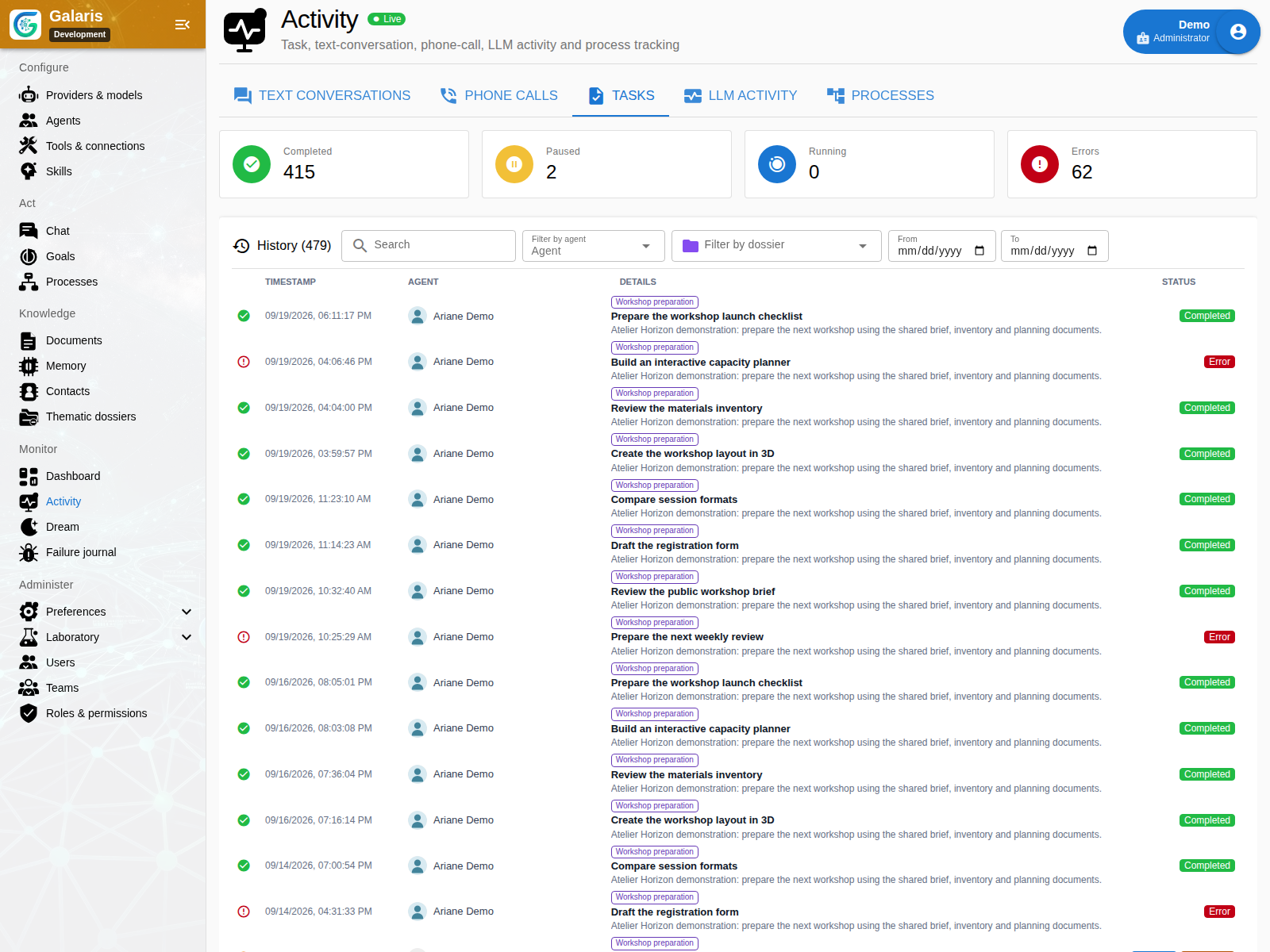The width and height of the screenshot is (1270, 952).
Task: Open the From date calendar picker
Action: point(979,251)
